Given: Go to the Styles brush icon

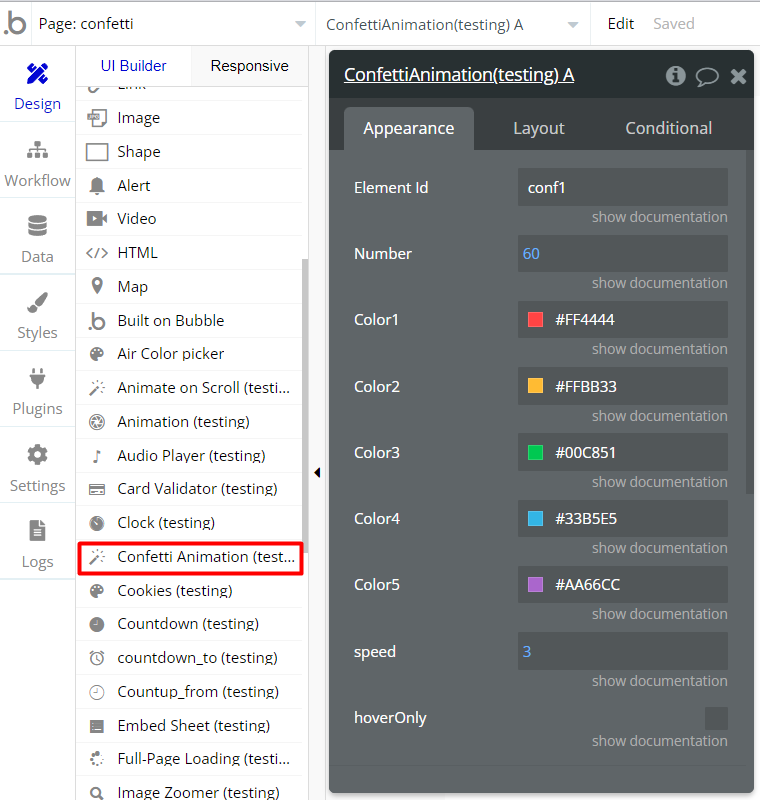Looking at the screenshot, I should click(x=37, y=303).
